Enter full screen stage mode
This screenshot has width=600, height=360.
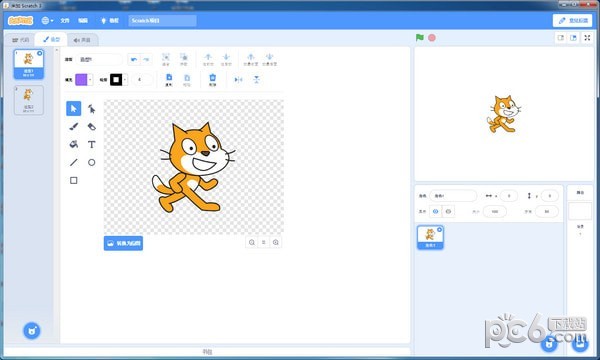(x=587, y=37)
